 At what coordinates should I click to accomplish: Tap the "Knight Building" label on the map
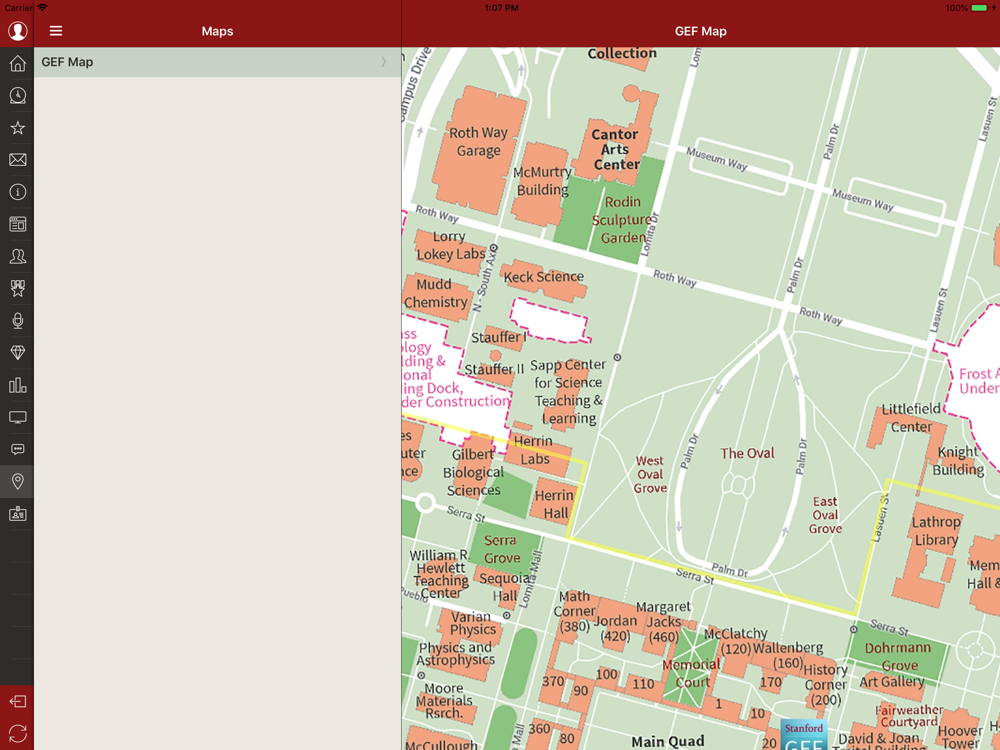[958, 461]
